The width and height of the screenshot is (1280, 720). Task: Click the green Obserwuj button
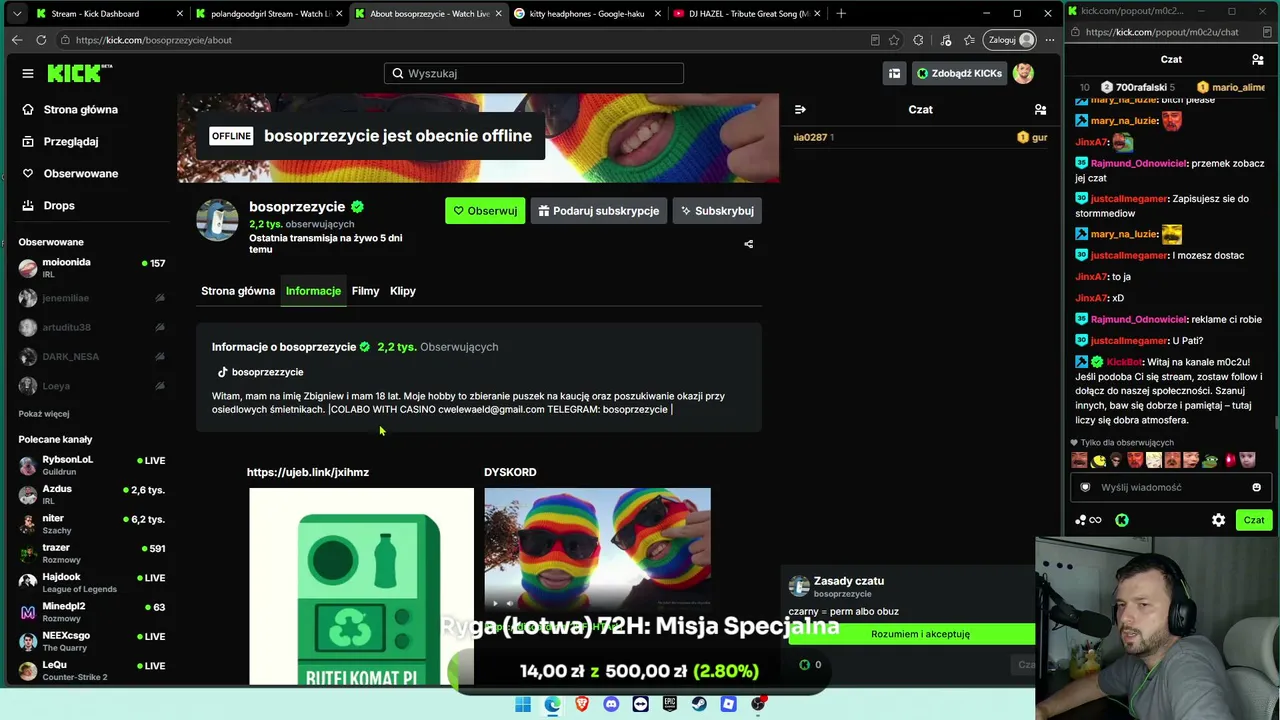coord(485,211)
